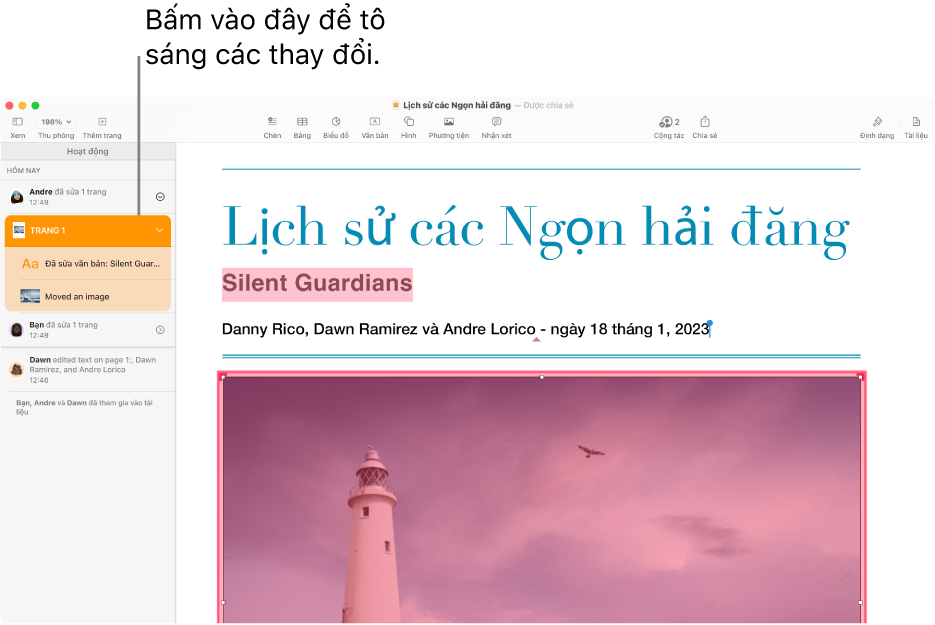Open the Cộng tác collaboration icon

668,122
